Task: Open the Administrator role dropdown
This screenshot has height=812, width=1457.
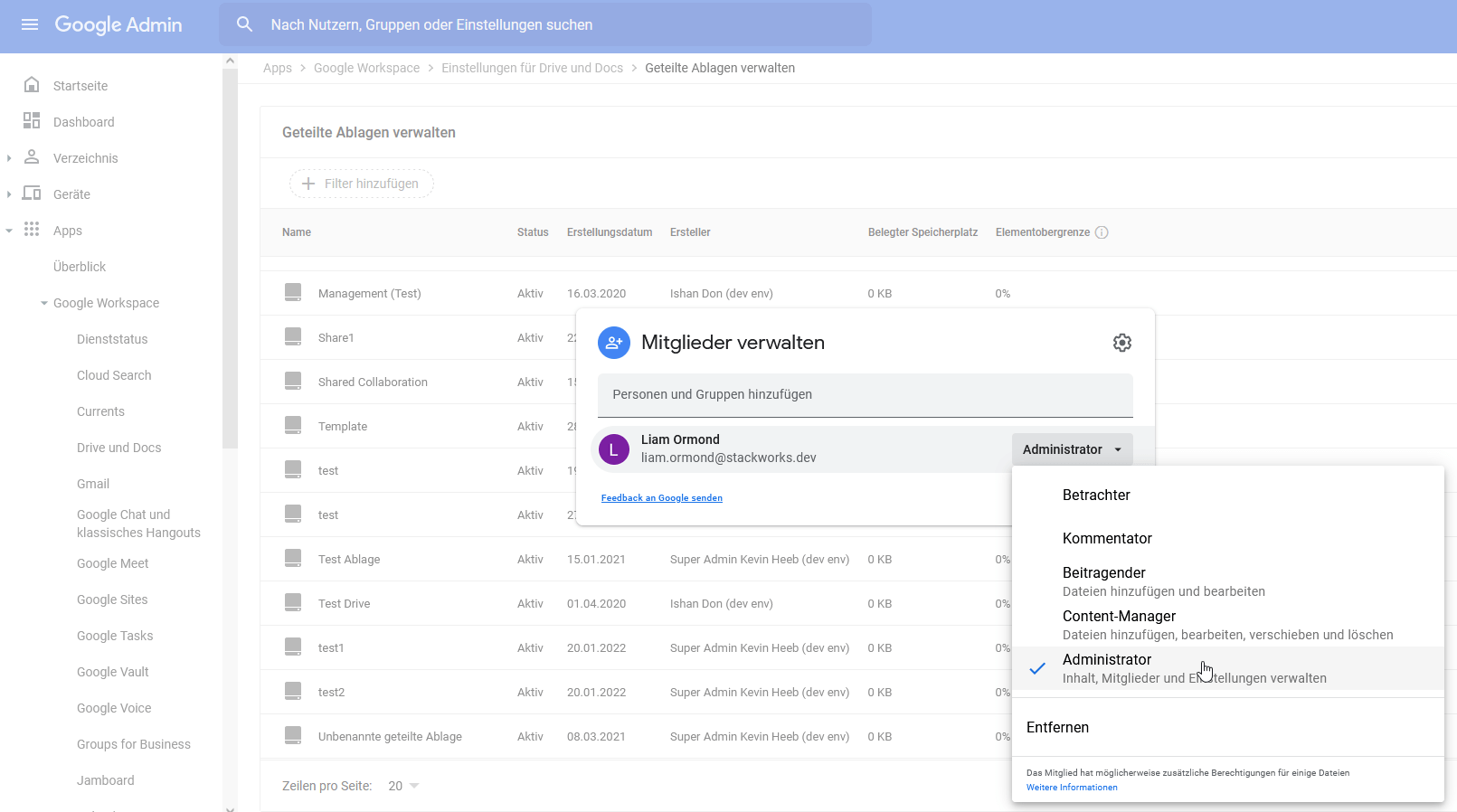Action: [1072, 449]
